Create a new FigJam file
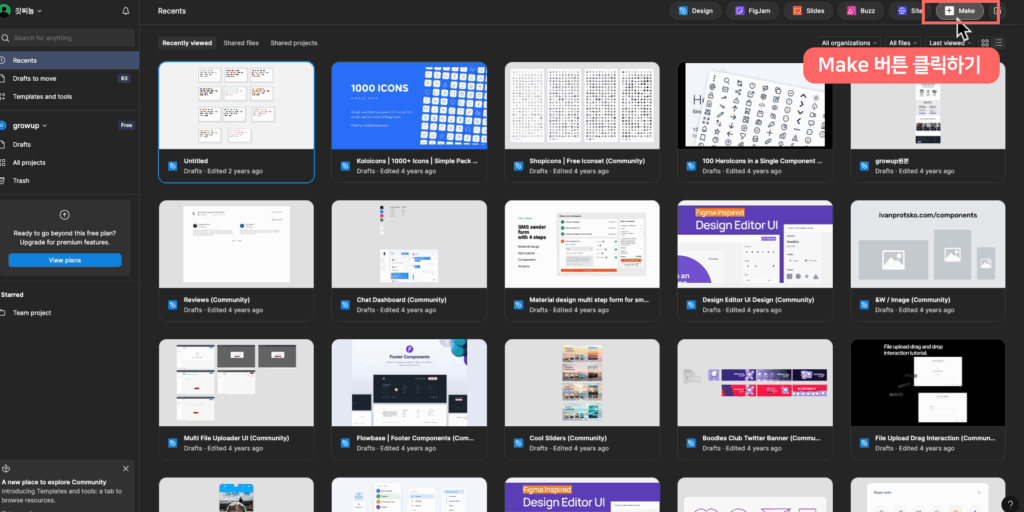This screenshot has height=512, width=1024. (x=753, y=11)
